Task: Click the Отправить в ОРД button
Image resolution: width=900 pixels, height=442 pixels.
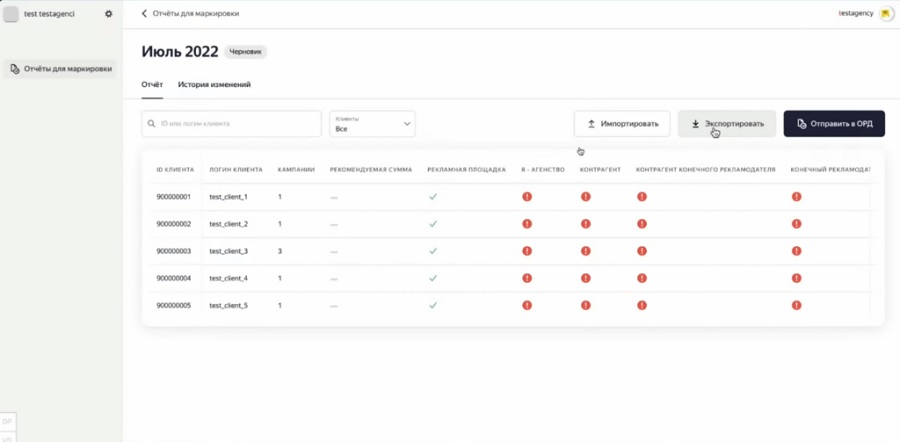Action: tap(834, 124)
